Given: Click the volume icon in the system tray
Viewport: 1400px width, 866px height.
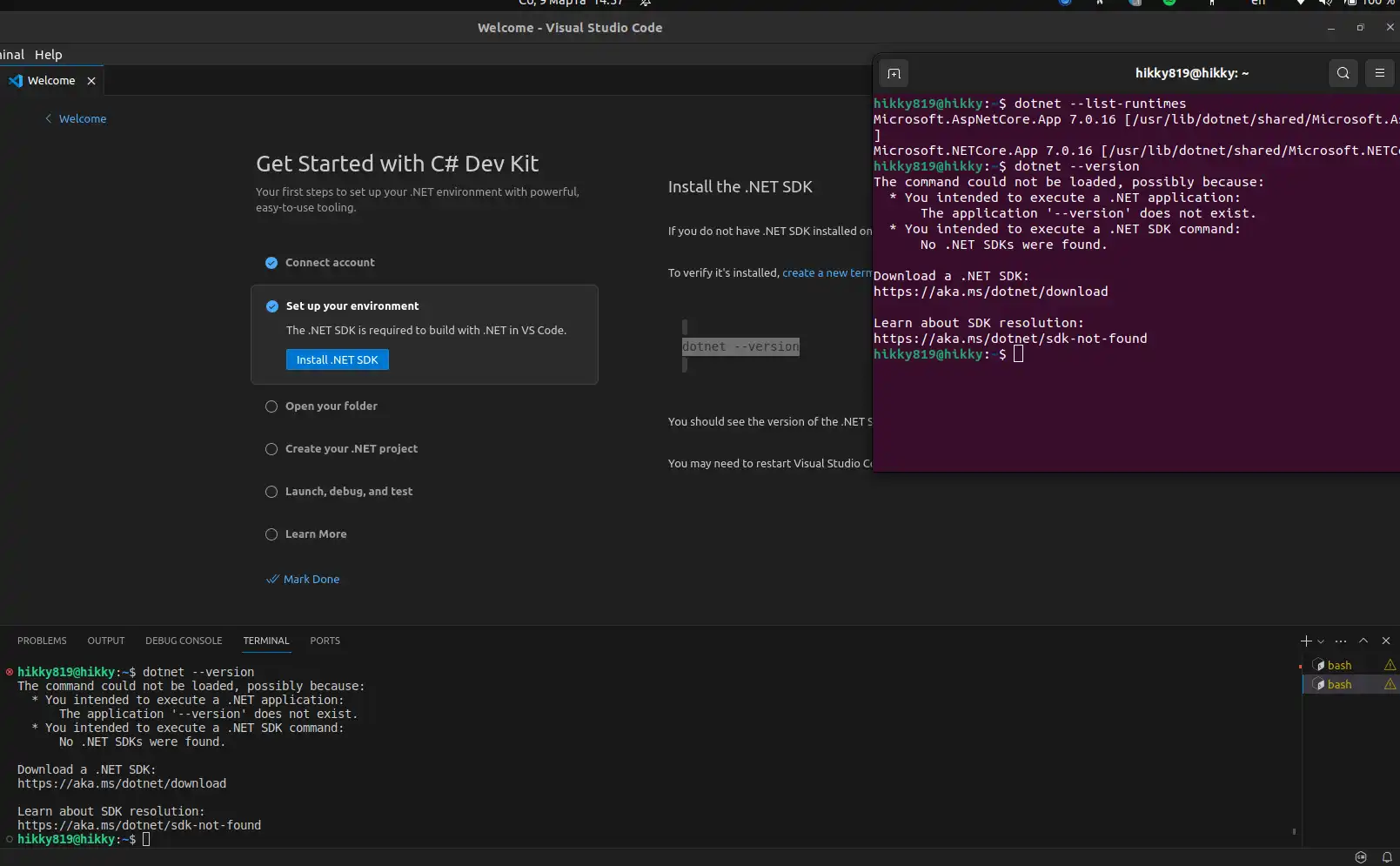Looking at the screenshot, I should 1325,3.
